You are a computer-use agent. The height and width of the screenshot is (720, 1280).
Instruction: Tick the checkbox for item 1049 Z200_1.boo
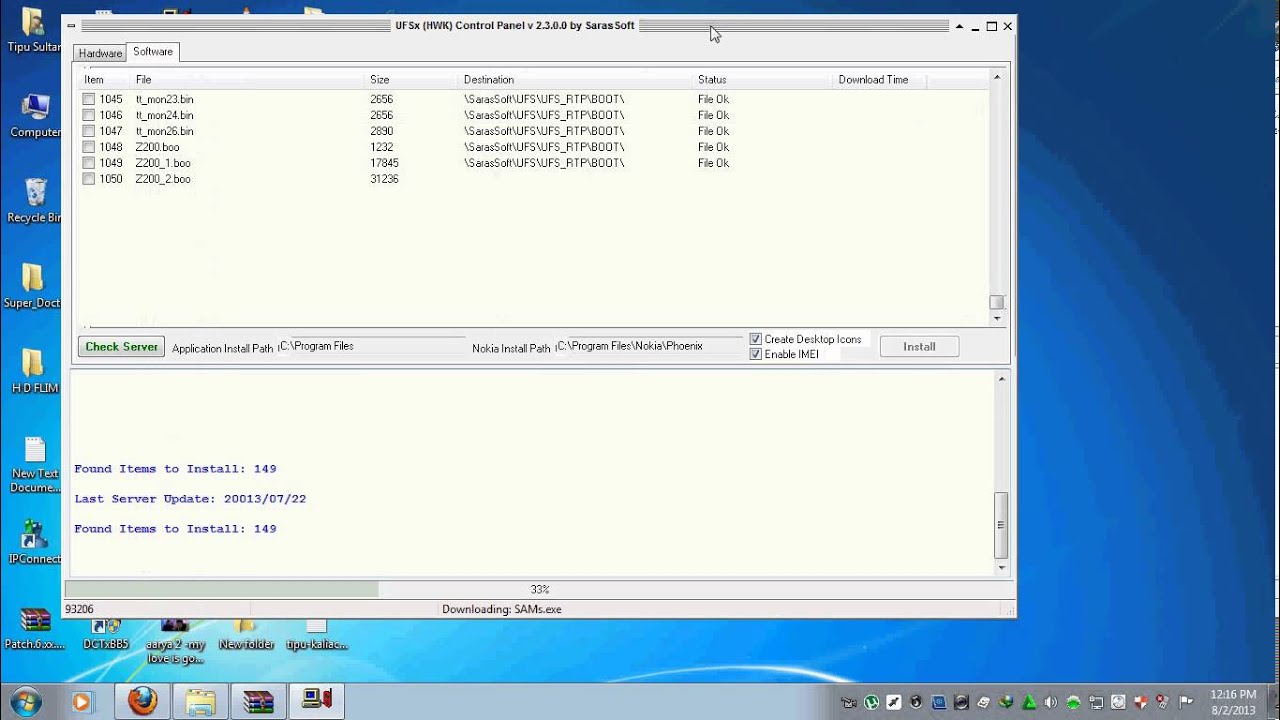tap(89, 163)
